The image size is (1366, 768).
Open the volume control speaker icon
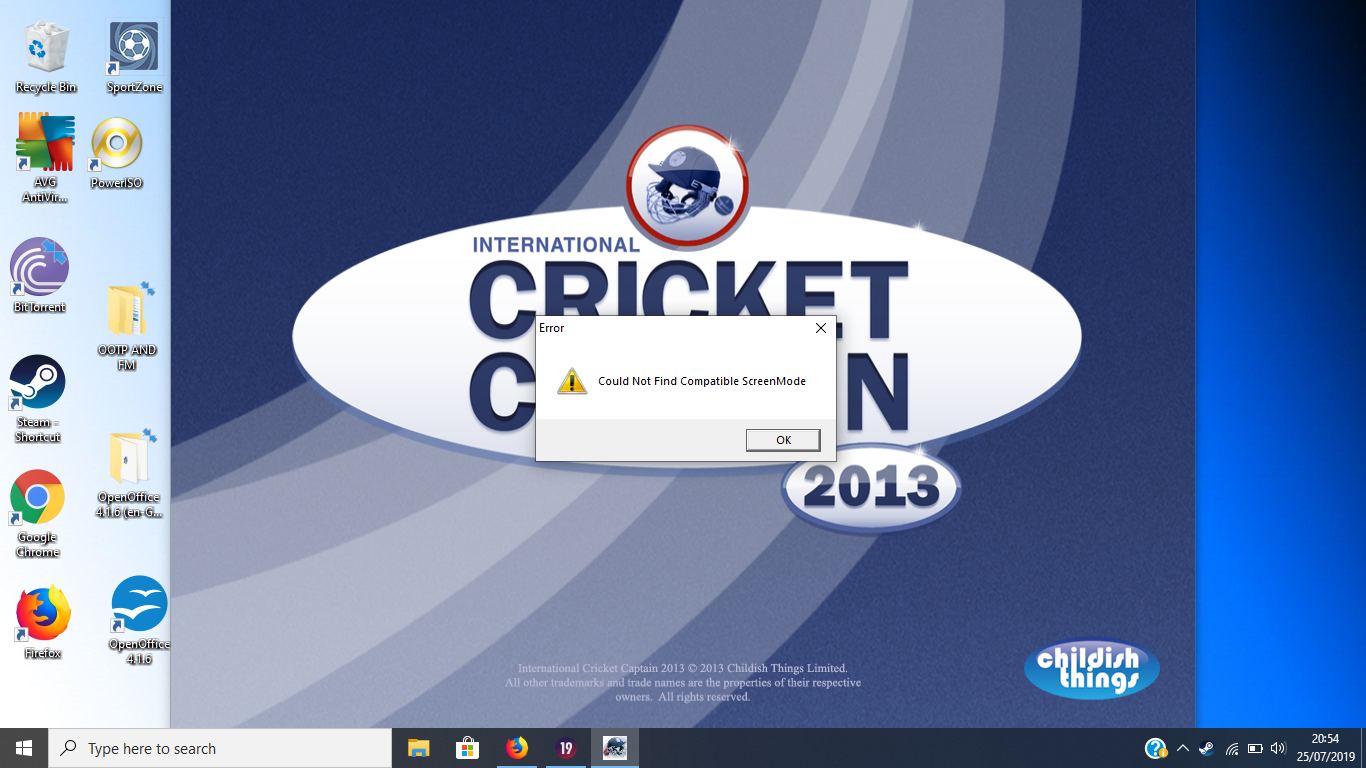pyautogui.click(x=1278, y=748)
